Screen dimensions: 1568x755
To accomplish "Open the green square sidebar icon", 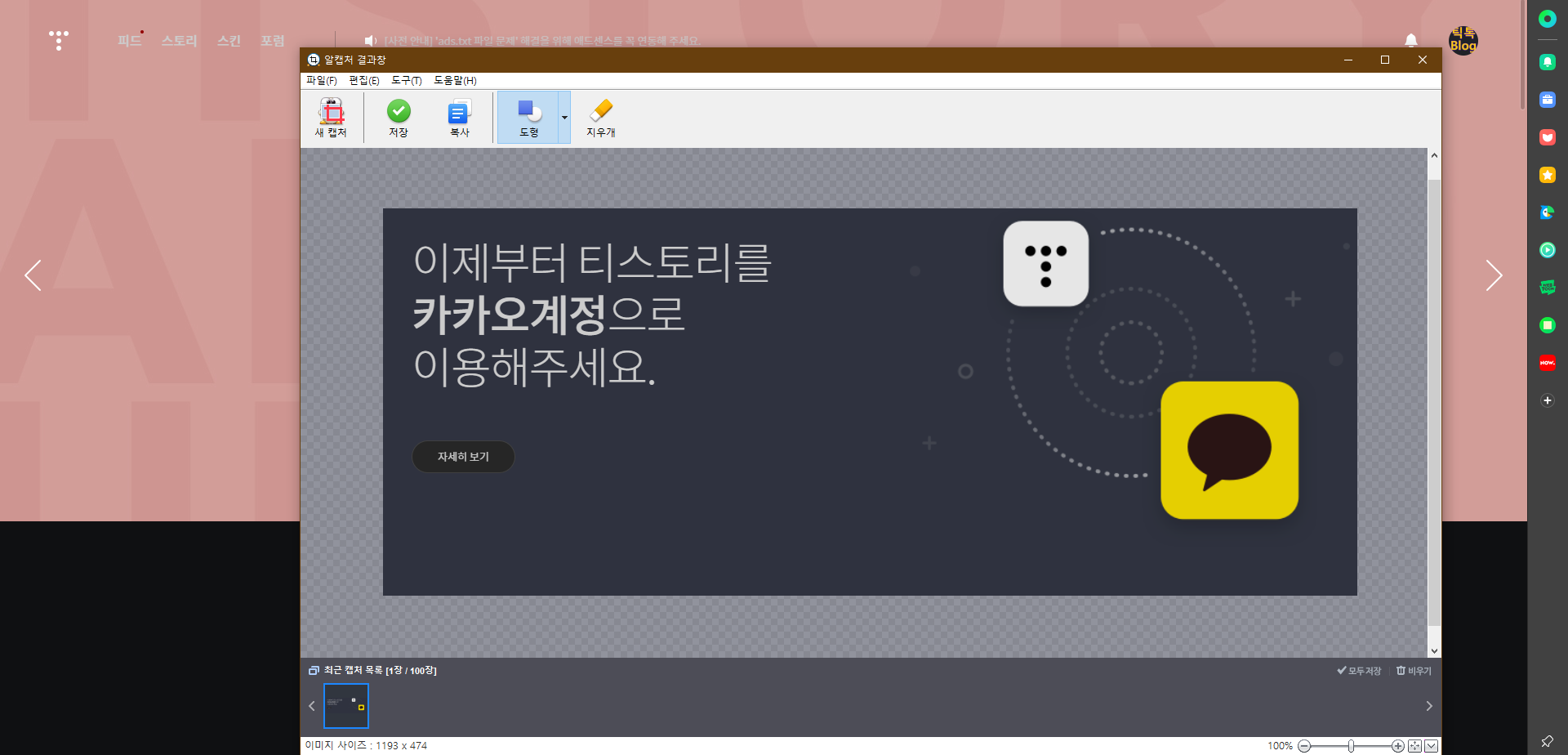I will 1548,325.
